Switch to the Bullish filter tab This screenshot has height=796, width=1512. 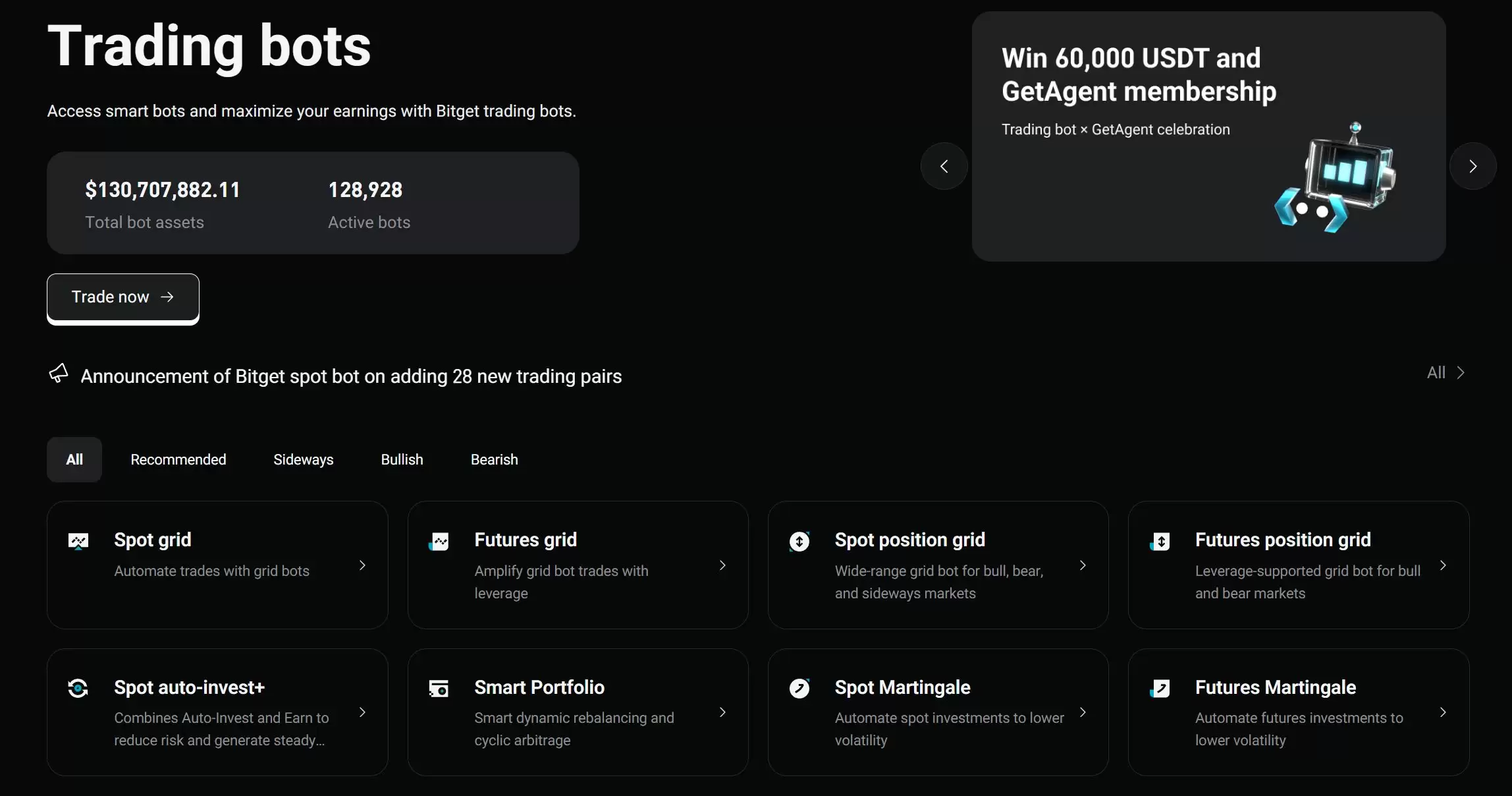coord(402,459)
